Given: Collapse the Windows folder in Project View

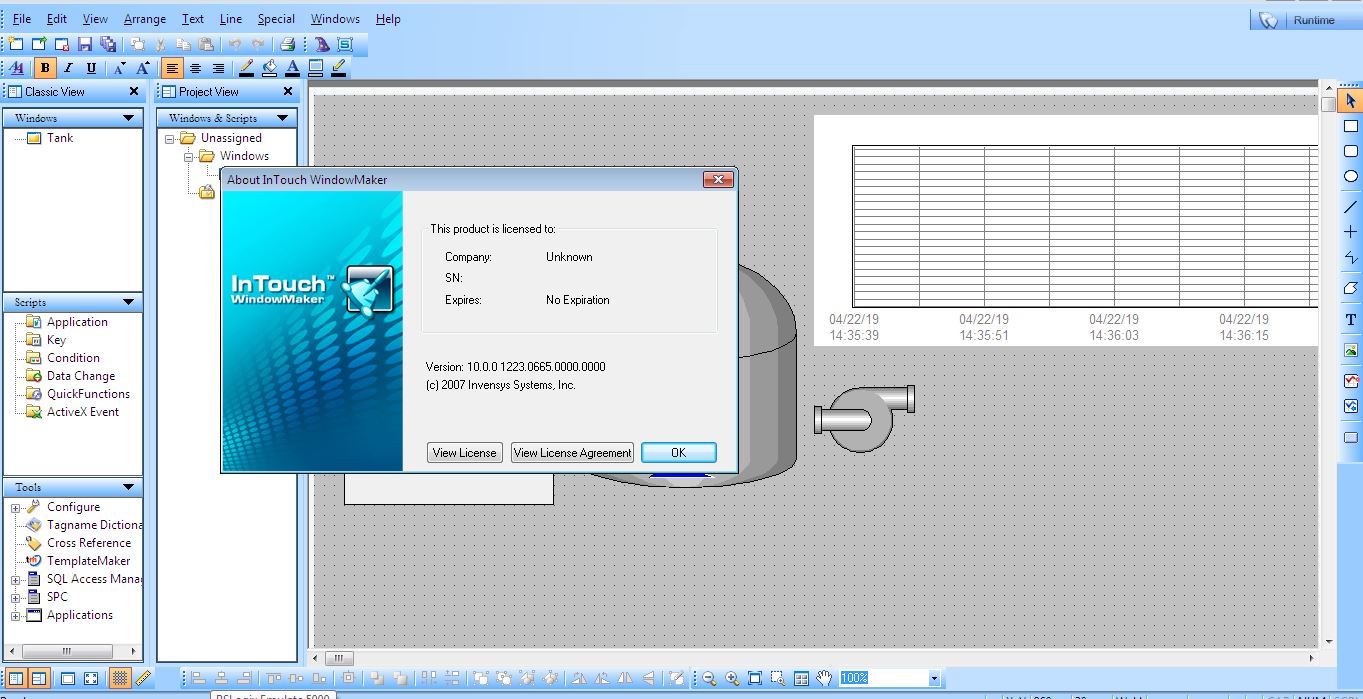Looking at the screenshot, I should click(x=189, y=156).
